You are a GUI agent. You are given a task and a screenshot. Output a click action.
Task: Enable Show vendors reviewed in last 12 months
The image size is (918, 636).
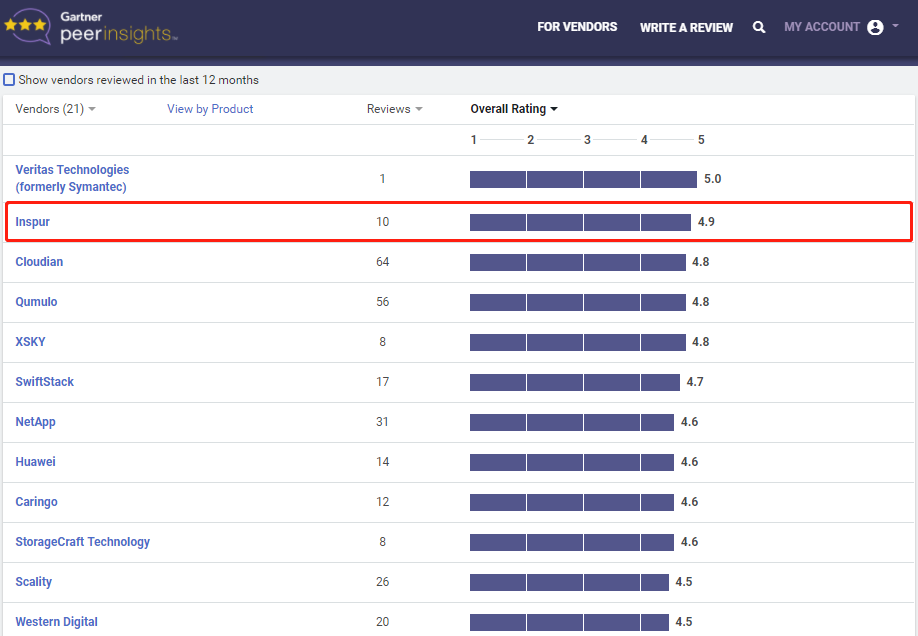[9, 80]
